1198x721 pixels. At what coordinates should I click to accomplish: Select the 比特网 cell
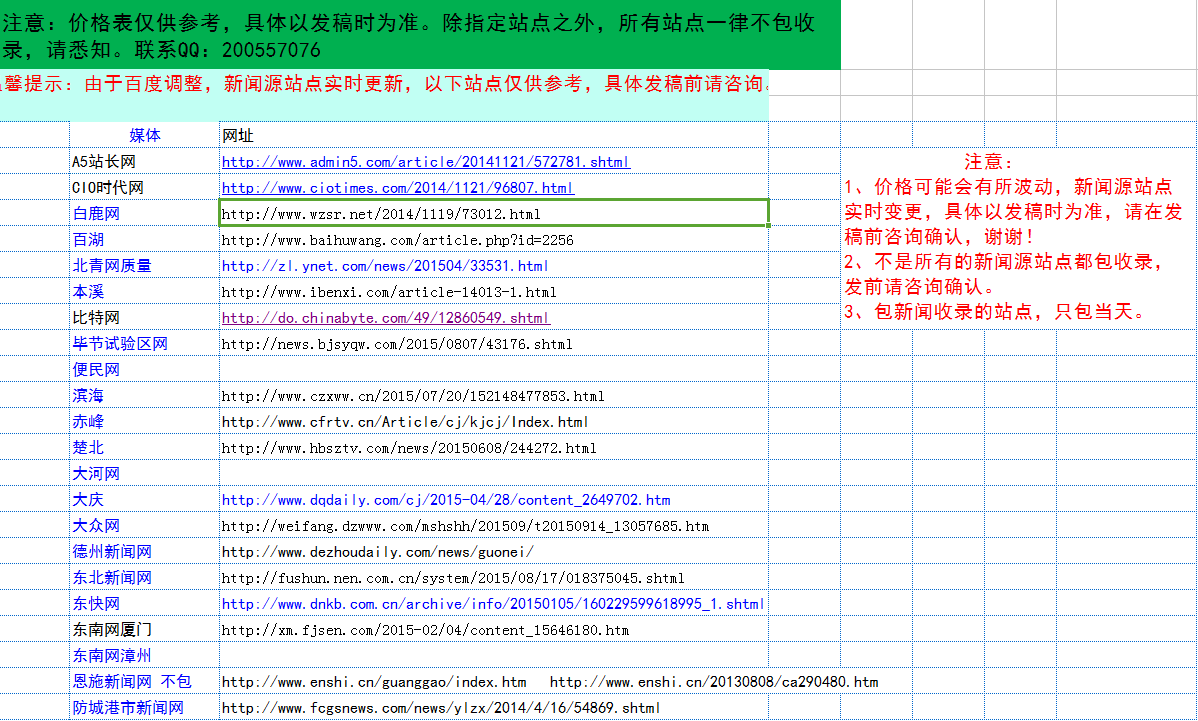[x=144, y=318]
